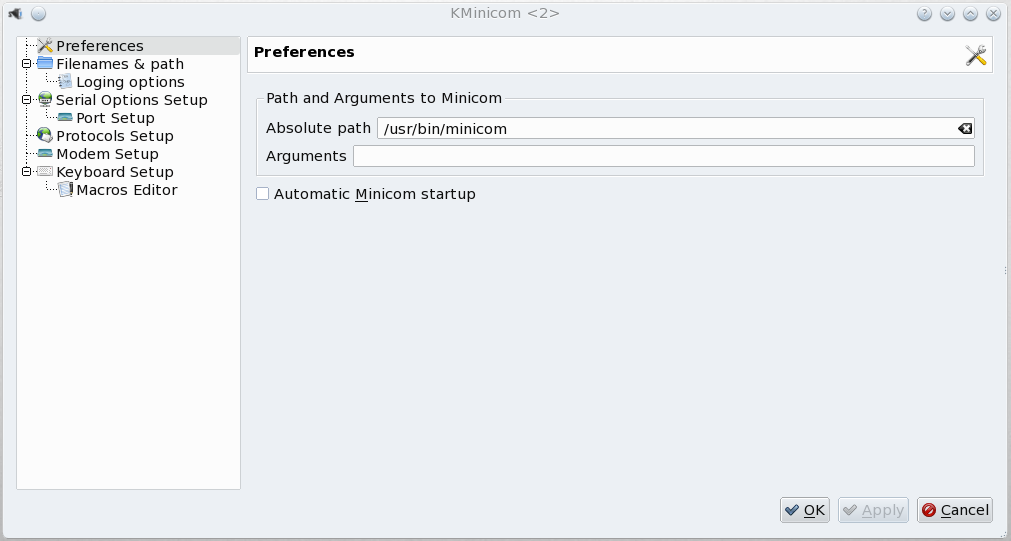Collapse the Keyboard Setup tree node

click(26, 172)
